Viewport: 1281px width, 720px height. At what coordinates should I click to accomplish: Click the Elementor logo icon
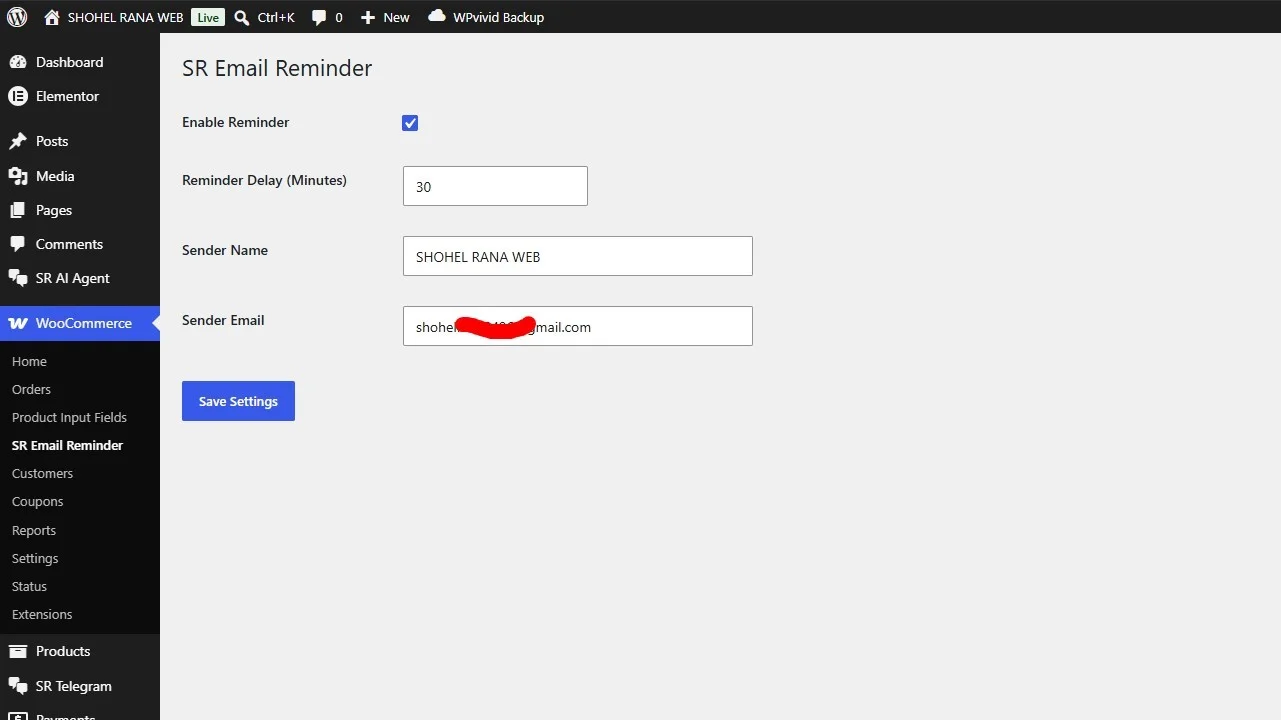(x=17, y=96)
